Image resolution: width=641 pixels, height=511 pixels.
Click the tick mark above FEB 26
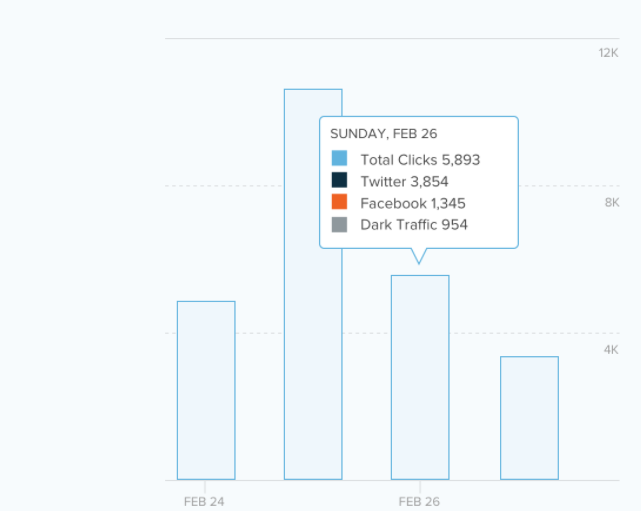coord(420,486)
